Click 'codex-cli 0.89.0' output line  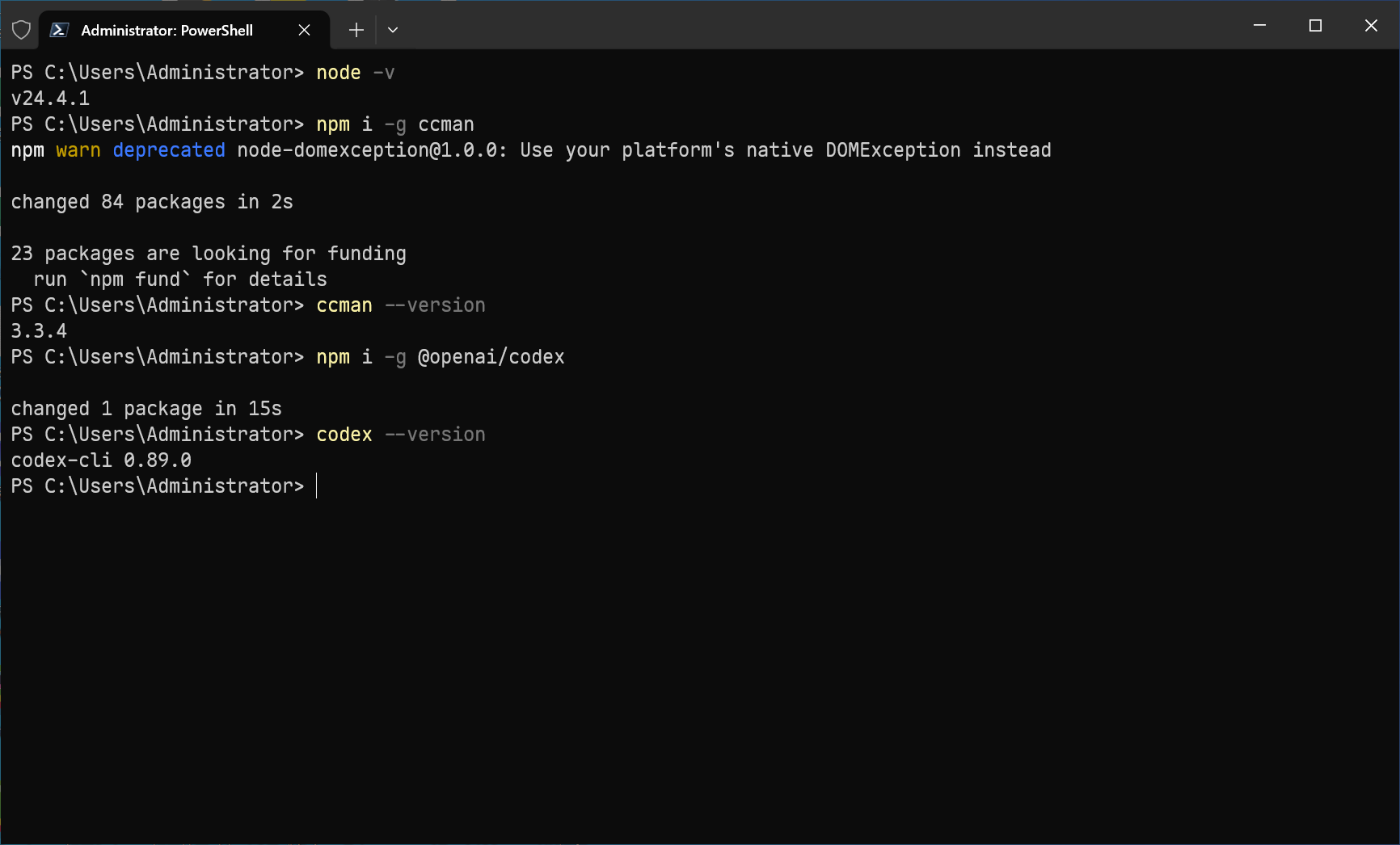[x=101, y=460]
